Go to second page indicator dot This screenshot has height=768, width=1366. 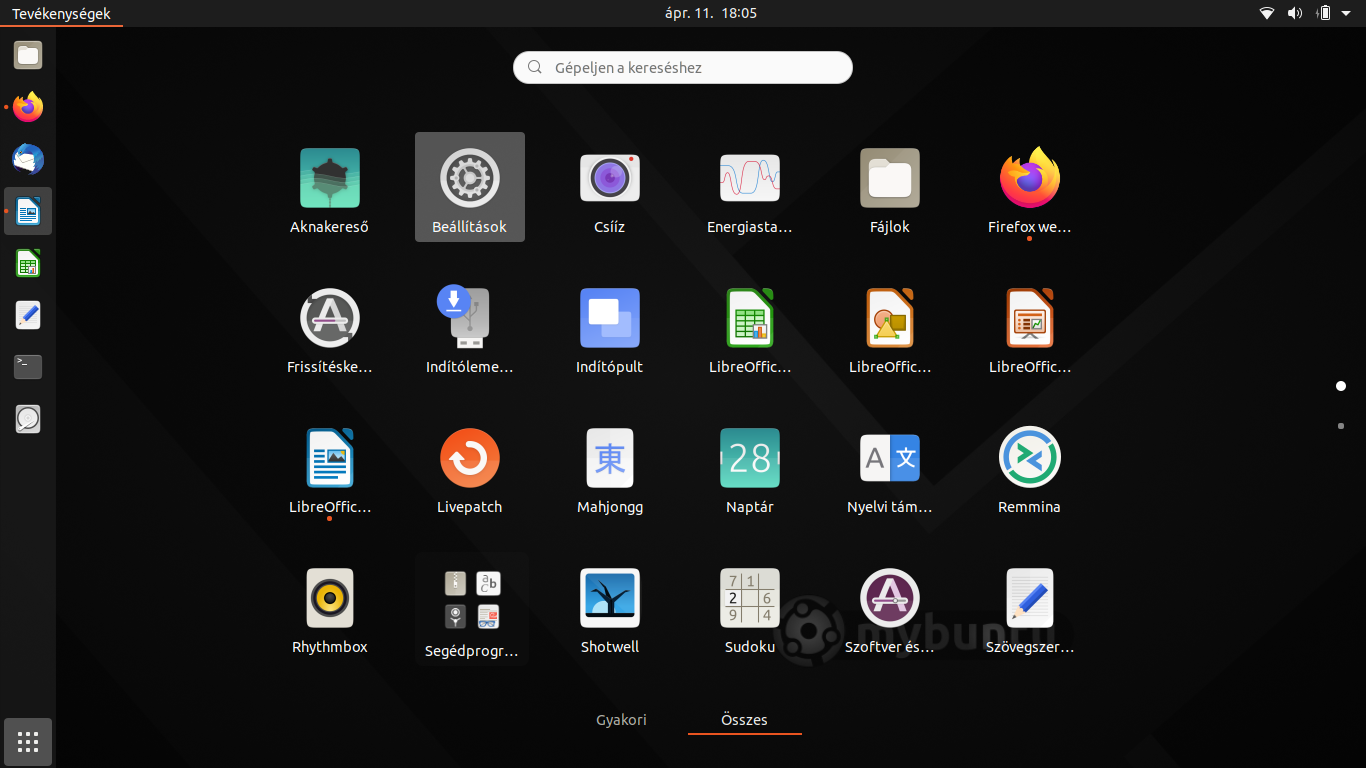(1341, 426)
